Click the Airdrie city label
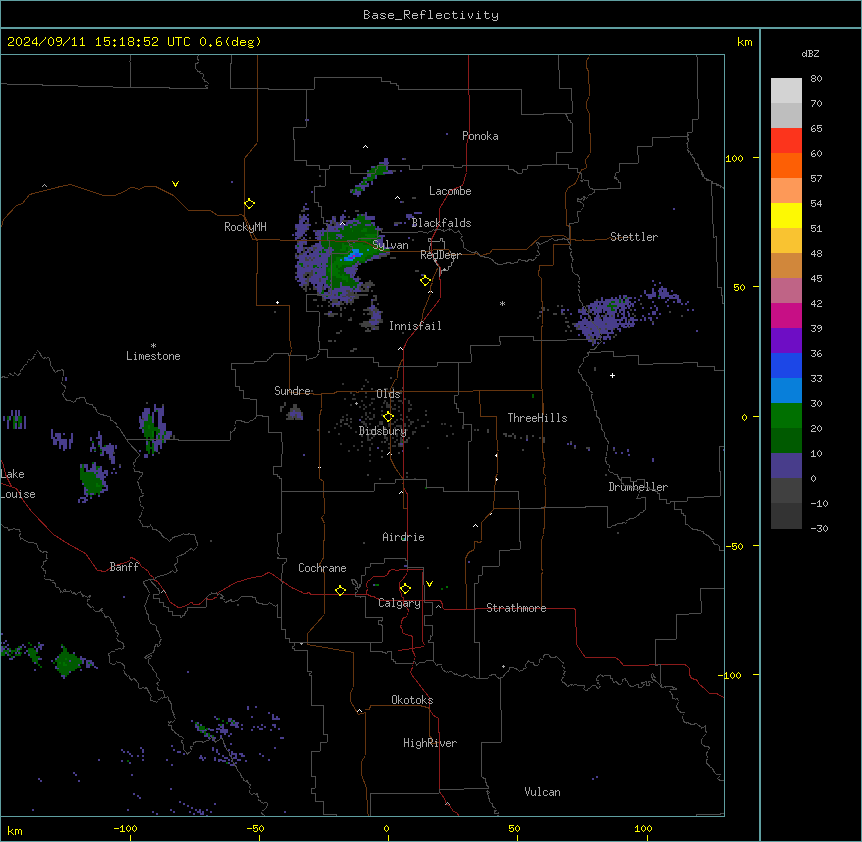 click(403, 537)
